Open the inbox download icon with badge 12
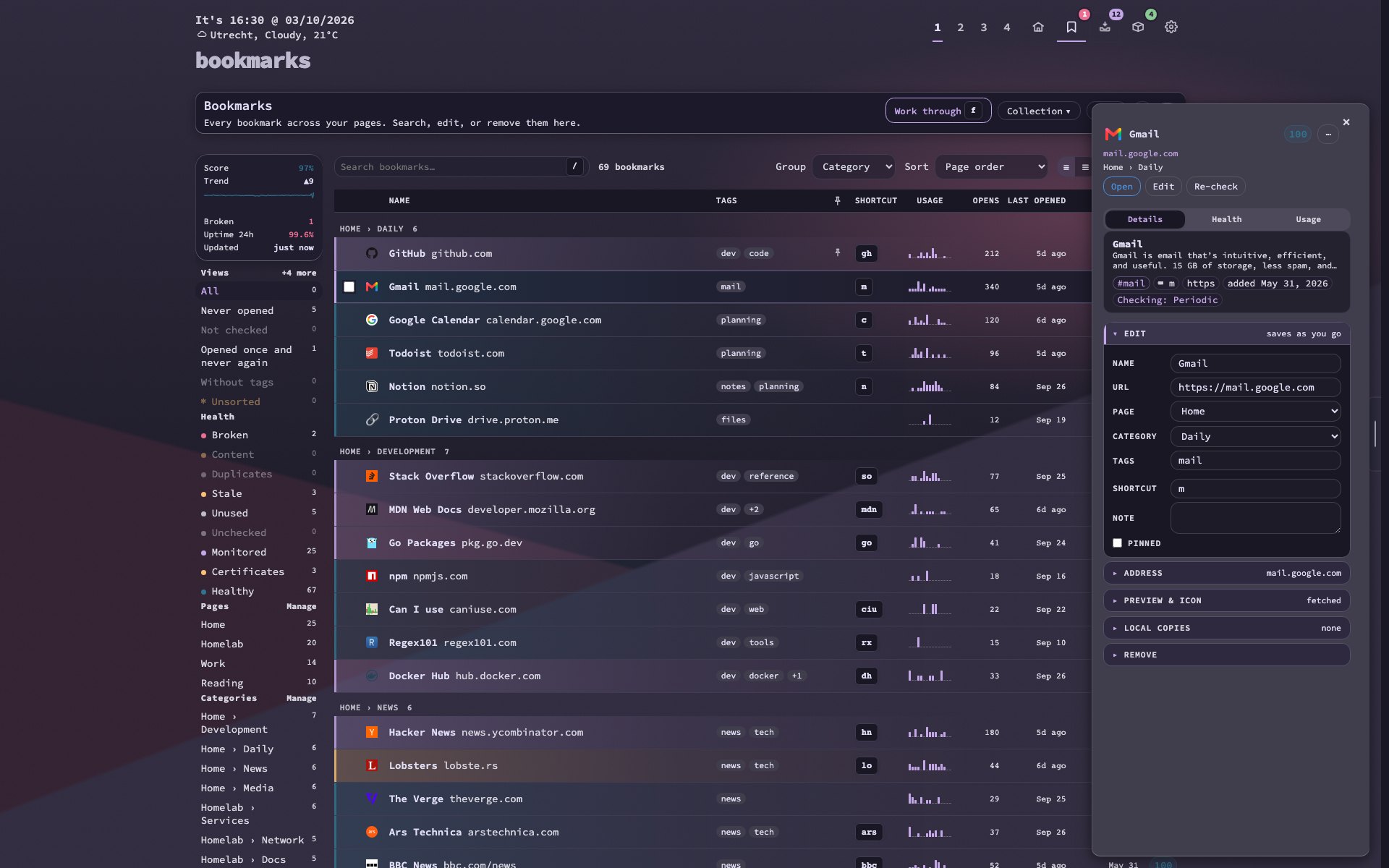The height and width of the screenshot is (868, 1389). [1105, 27]
